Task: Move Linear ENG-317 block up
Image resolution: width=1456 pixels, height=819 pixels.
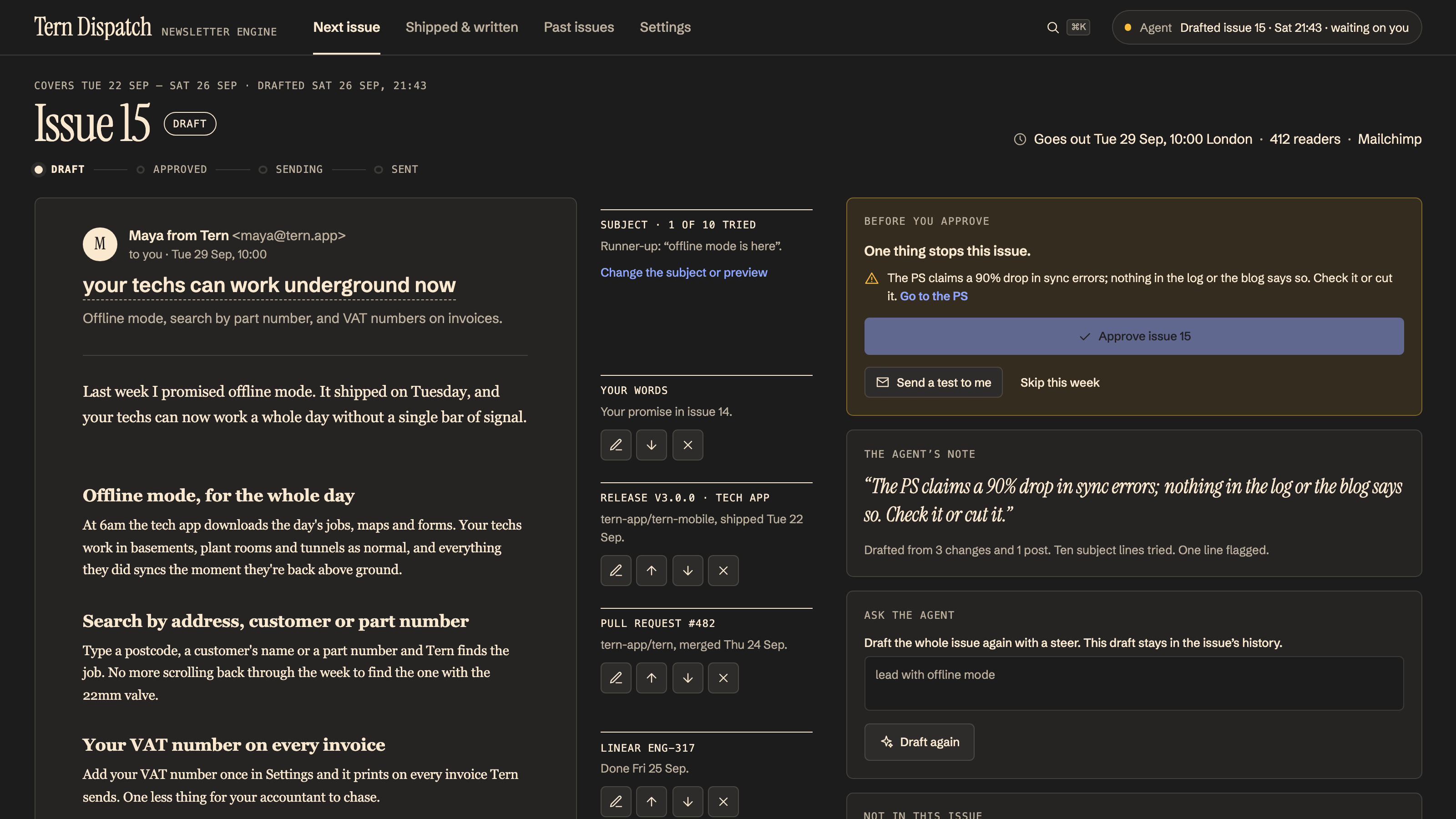Action: (x=651, y=801)
